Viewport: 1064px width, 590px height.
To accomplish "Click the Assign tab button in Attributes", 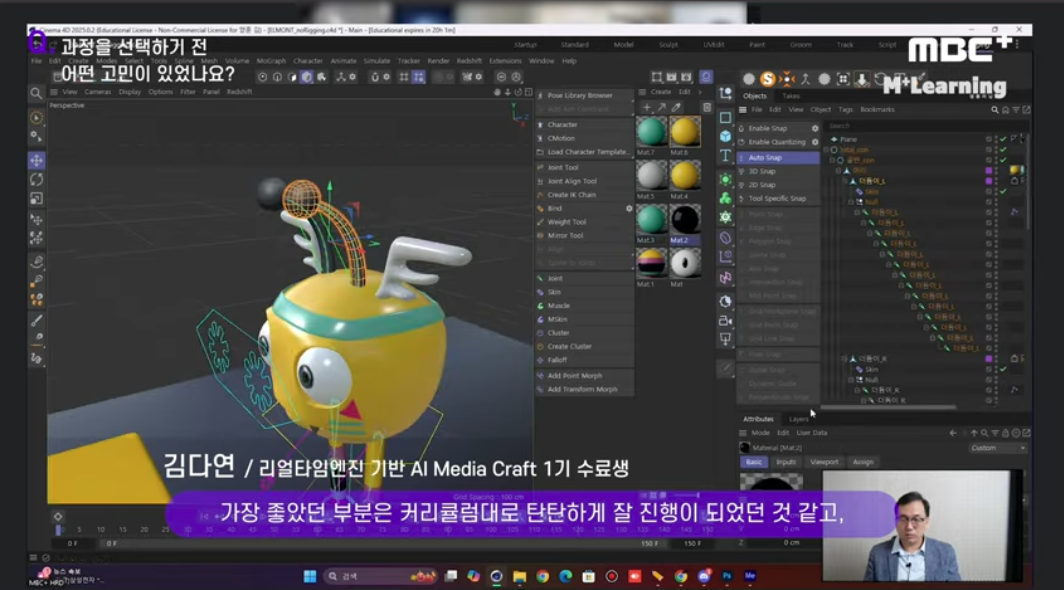I will [862, 462].
